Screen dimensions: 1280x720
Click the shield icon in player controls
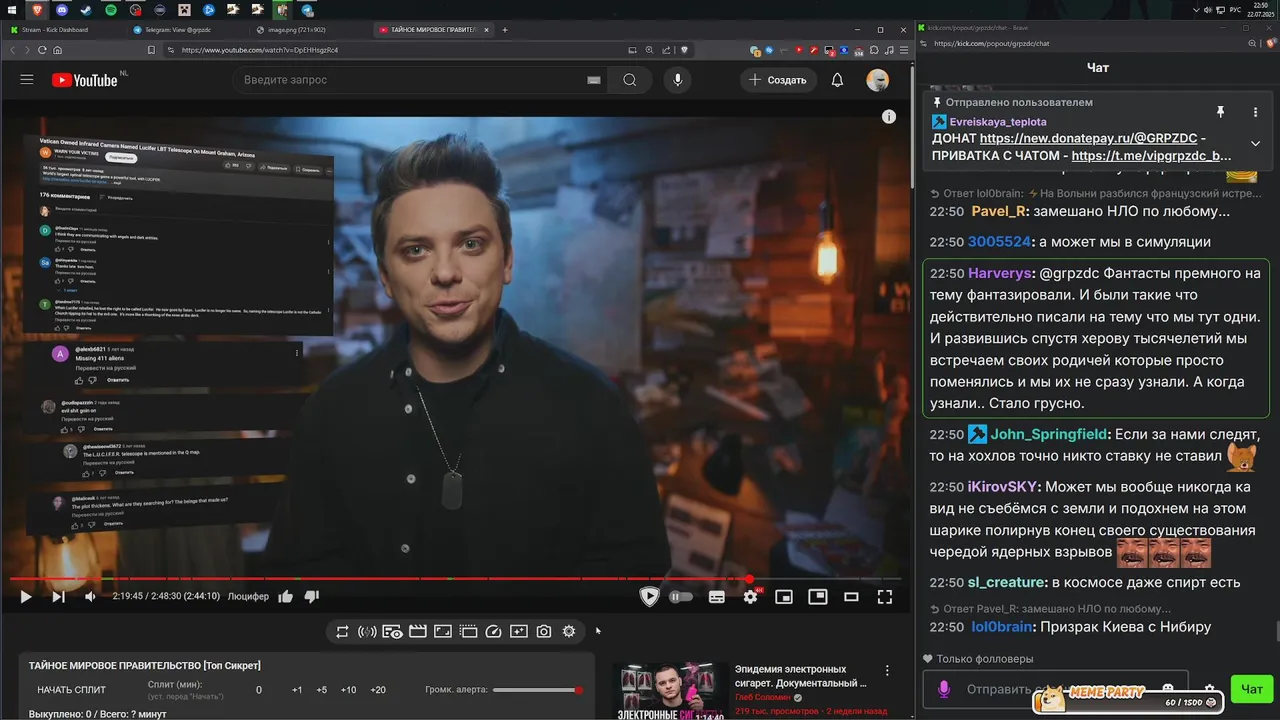point(649,597)
